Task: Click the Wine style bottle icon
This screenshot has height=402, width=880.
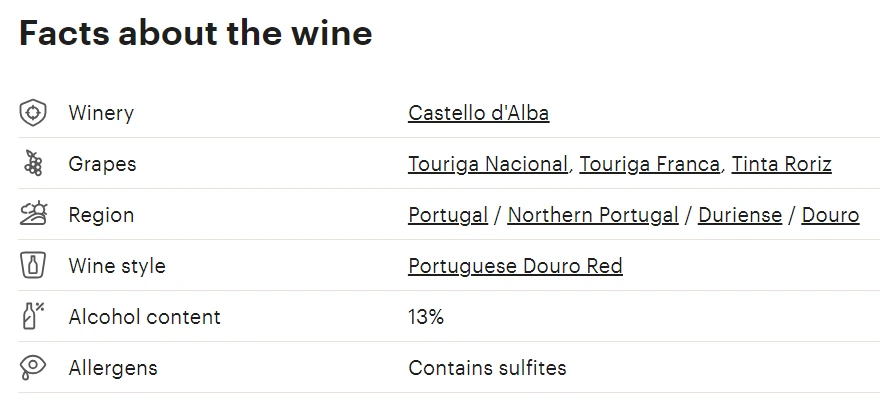Action: [33, 266]
